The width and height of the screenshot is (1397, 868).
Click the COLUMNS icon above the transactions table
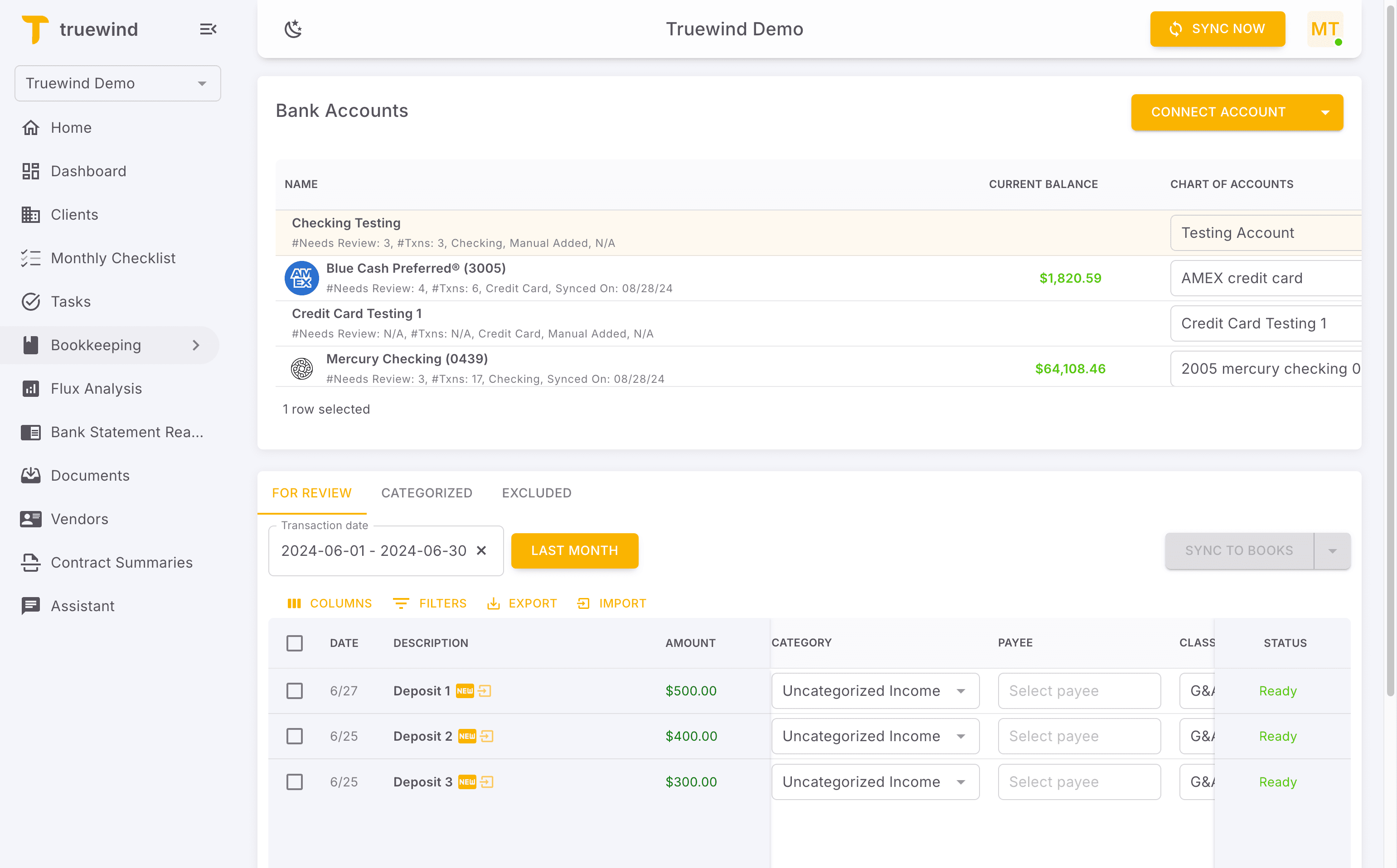[x=295, y=603]
